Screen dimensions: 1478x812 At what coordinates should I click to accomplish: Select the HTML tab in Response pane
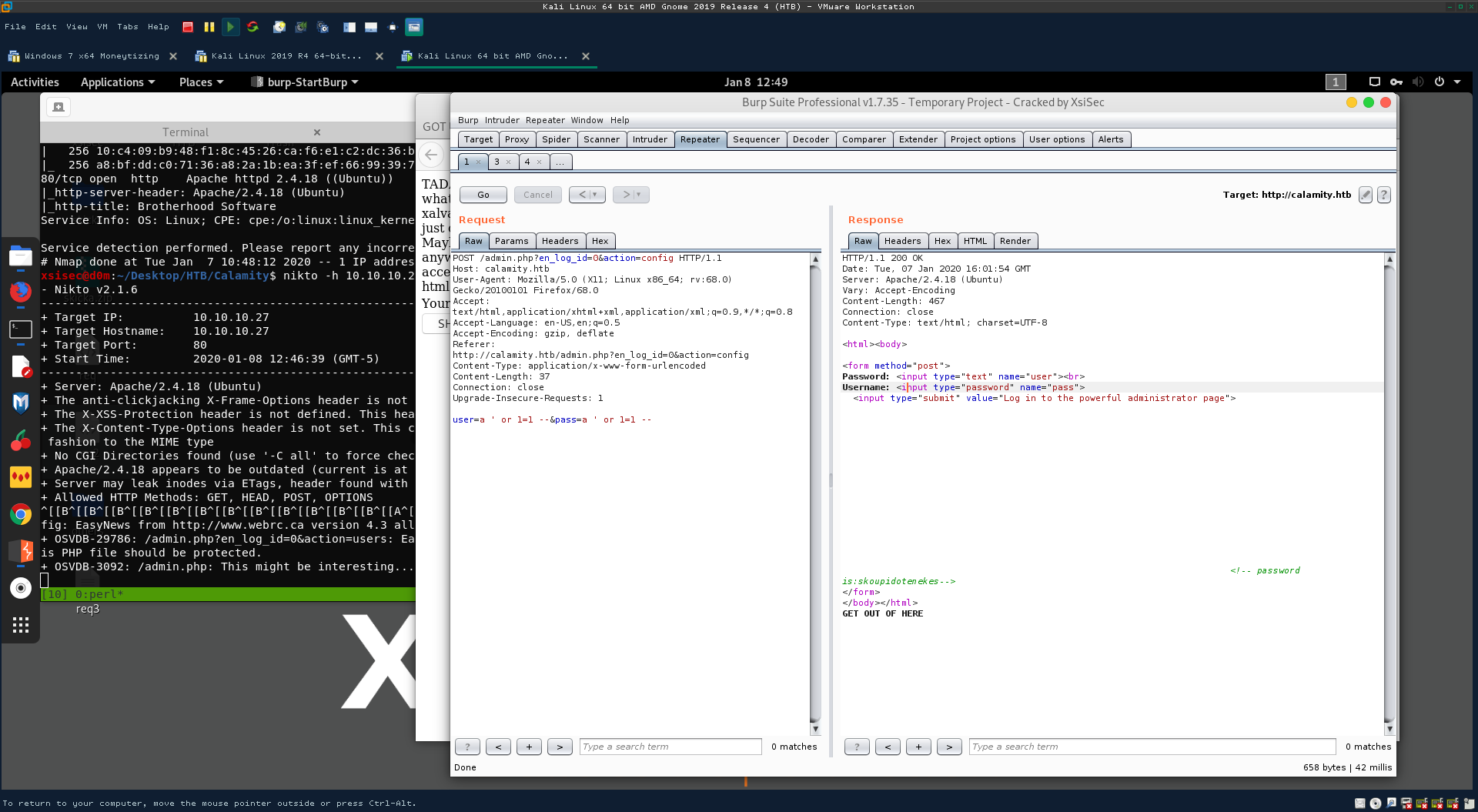975,241
